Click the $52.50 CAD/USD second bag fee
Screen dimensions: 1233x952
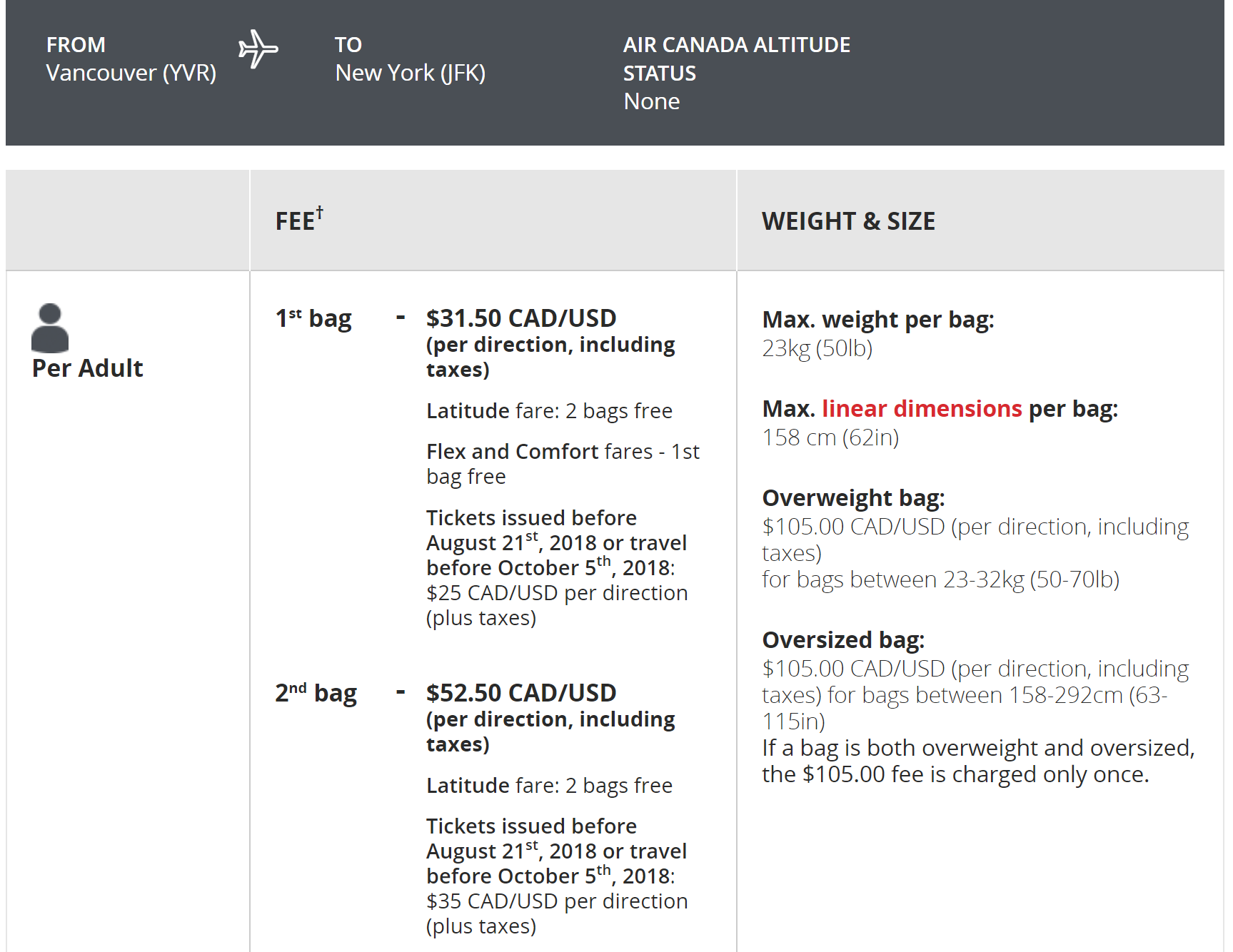click(521, 693)
